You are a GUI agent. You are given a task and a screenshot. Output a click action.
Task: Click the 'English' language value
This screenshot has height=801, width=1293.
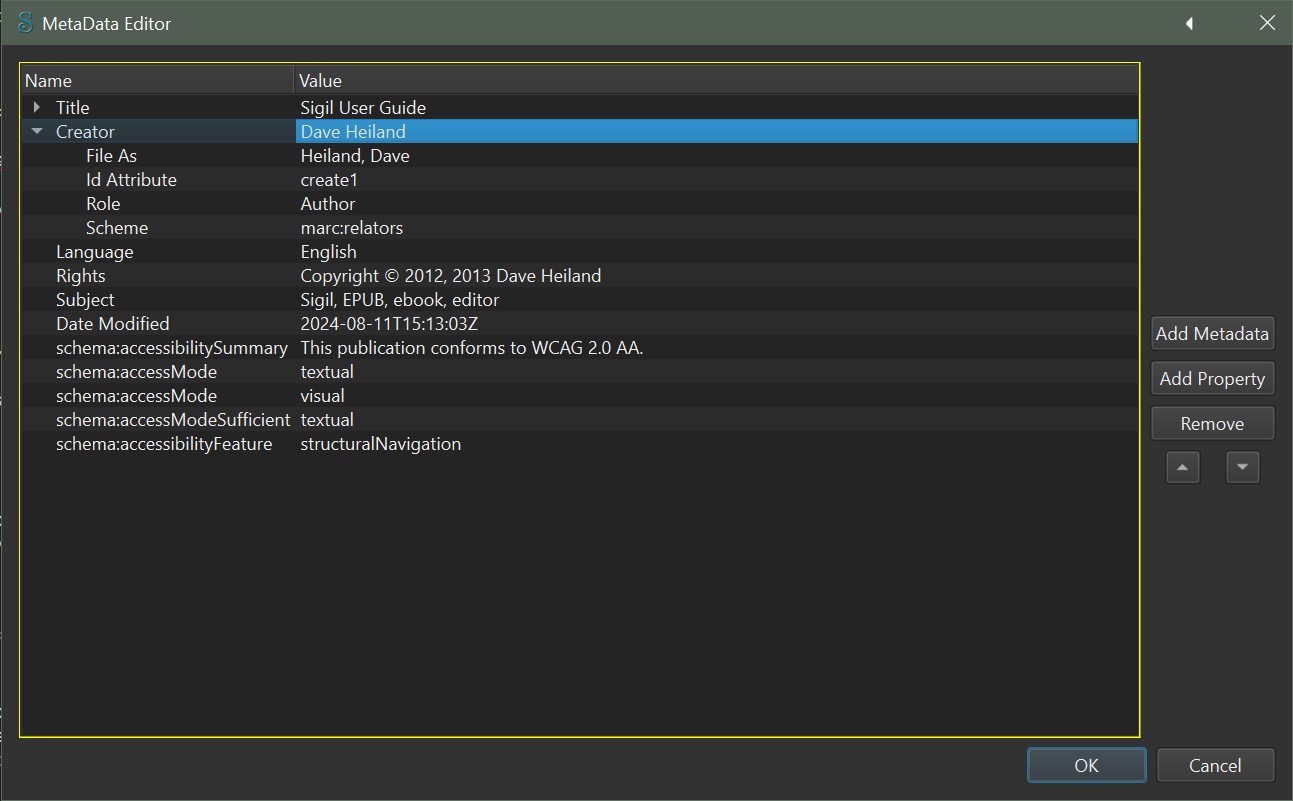(x=328, y=251)
